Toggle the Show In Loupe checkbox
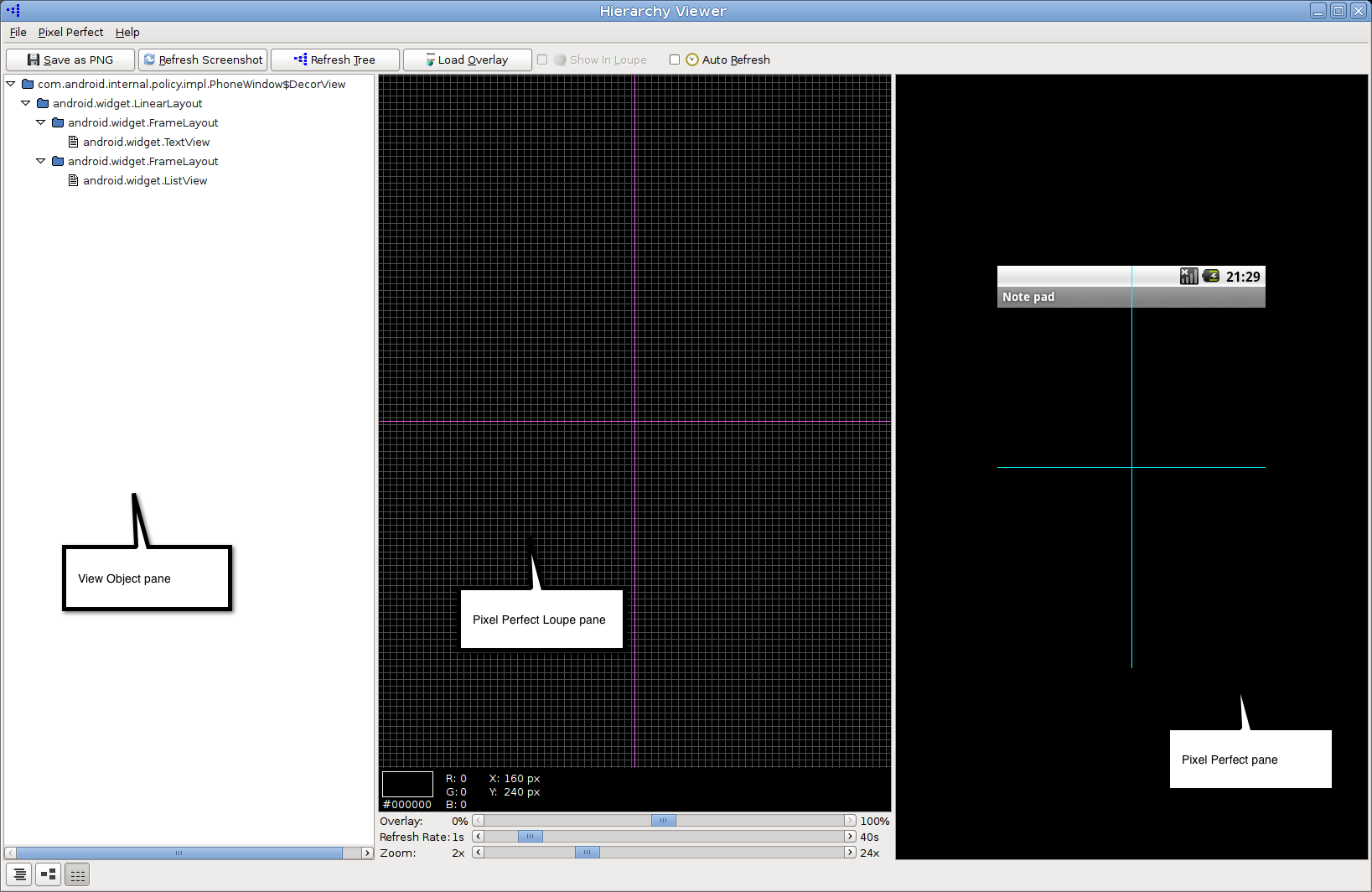Viewport: 1372px width, 892px height. tap(542, 60)
